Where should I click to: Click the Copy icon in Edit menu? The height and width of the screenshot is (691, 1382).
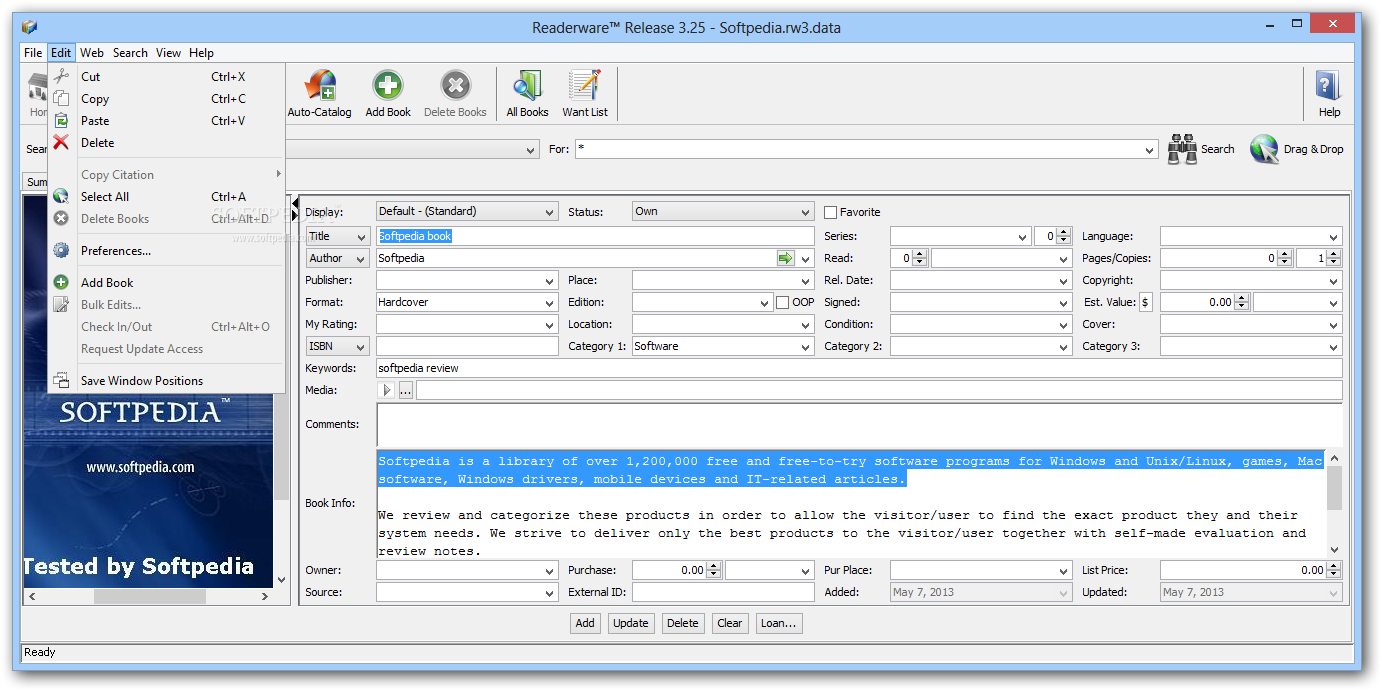(x=61, y=98)
